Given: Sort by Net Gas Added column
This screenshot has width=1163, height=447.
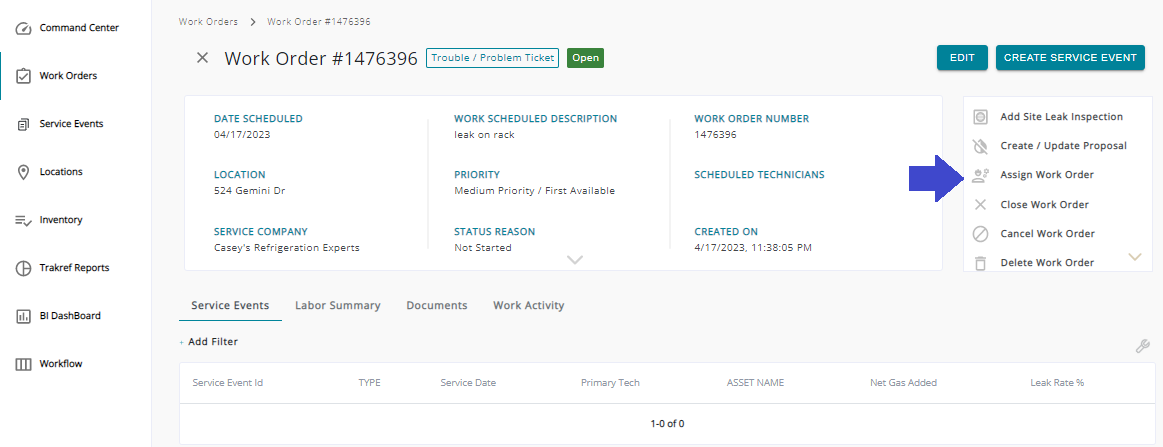Looking at the screenshot, I should (x=903, y=383).
